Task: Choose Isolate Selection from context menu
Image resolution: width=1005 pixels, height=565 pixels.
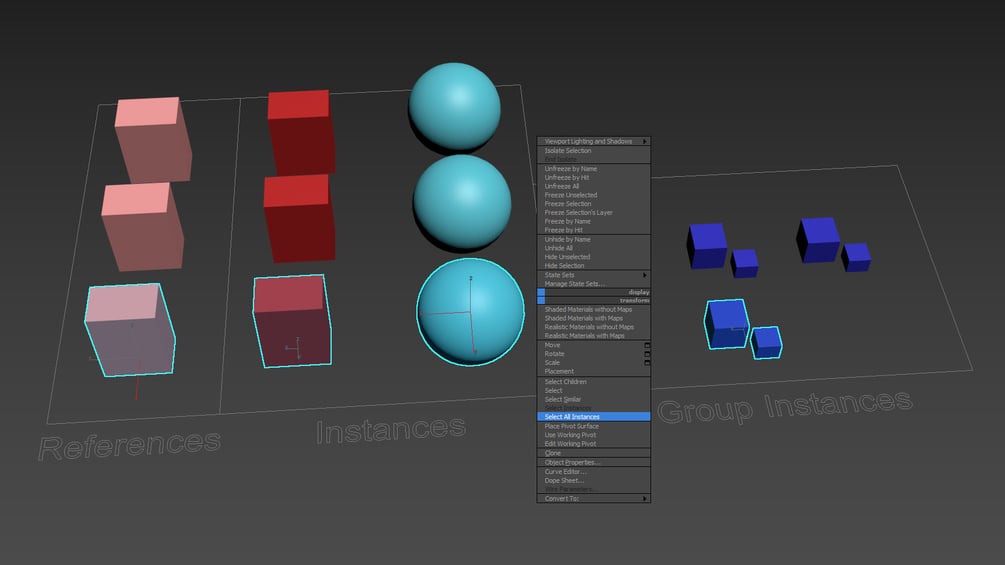Action: pyautogui.click(x=568, y=151)
